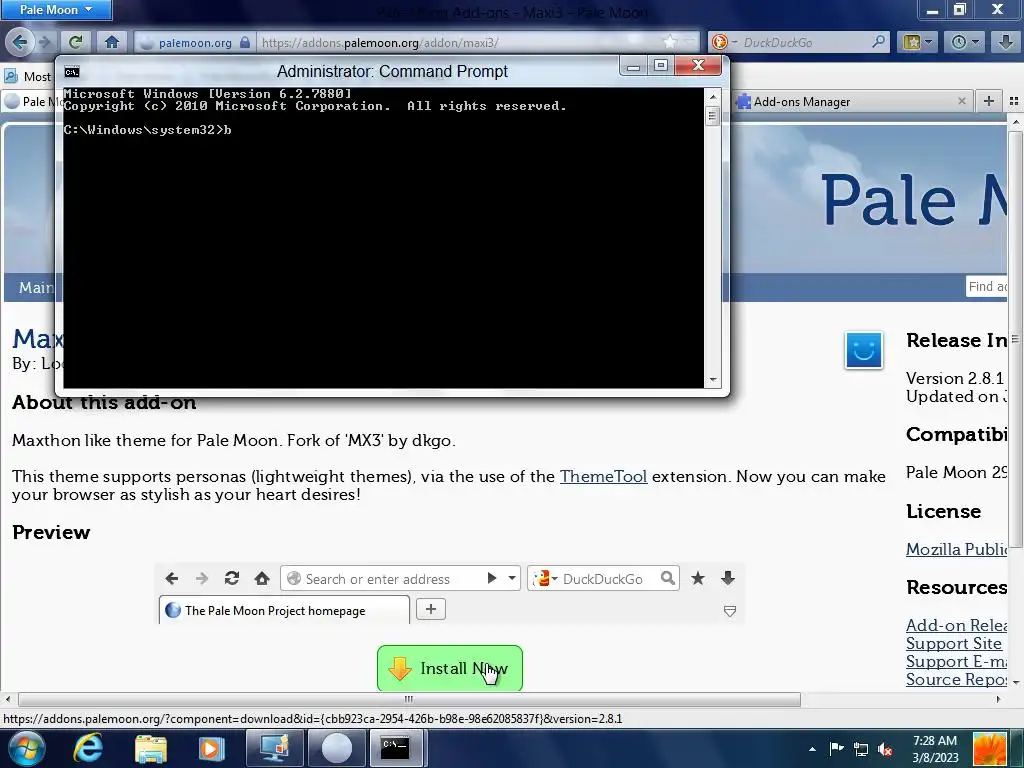Open the Source Repository link

point(957,679)
